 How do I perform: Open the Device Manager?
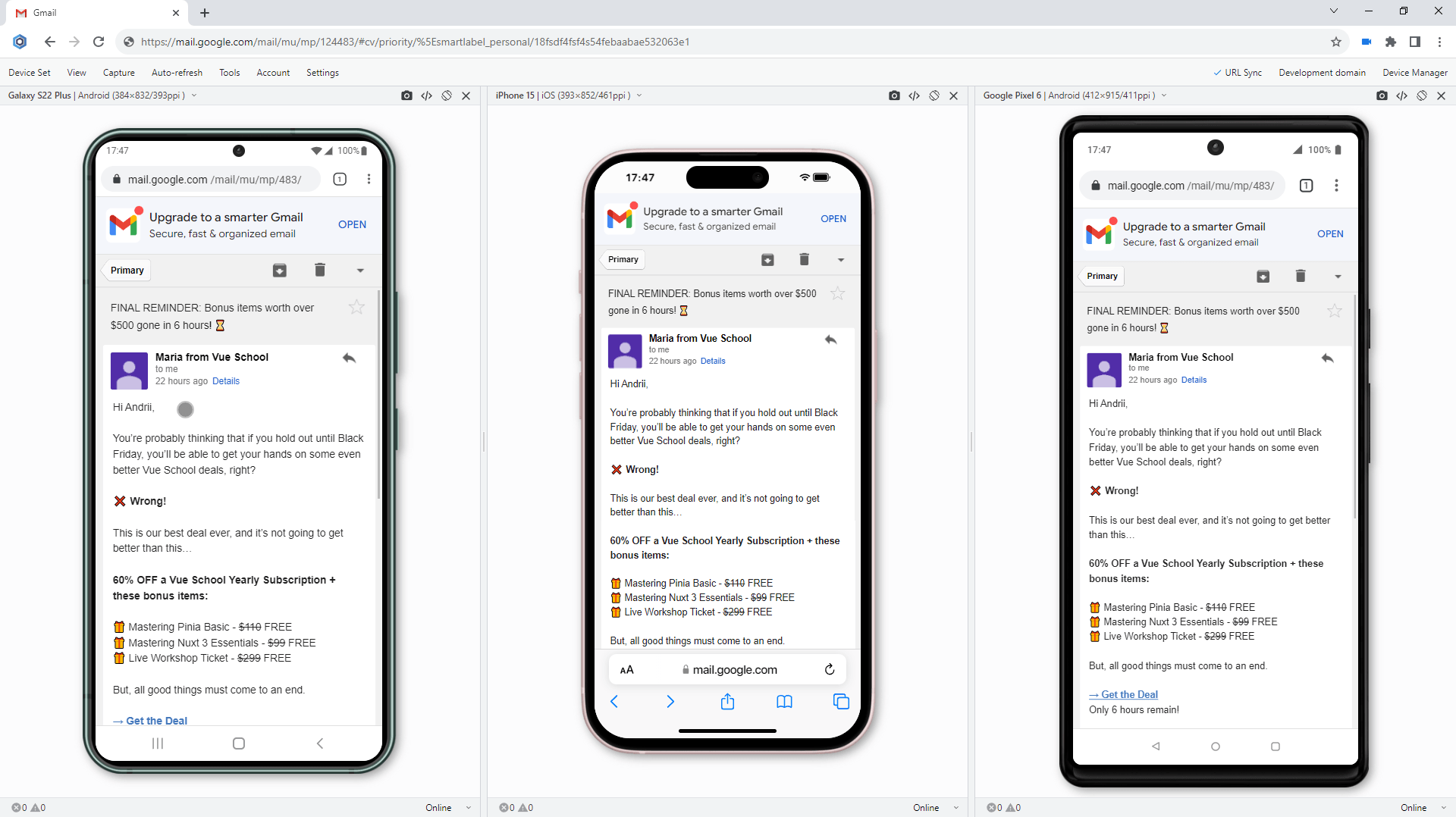coord(1415,73)
